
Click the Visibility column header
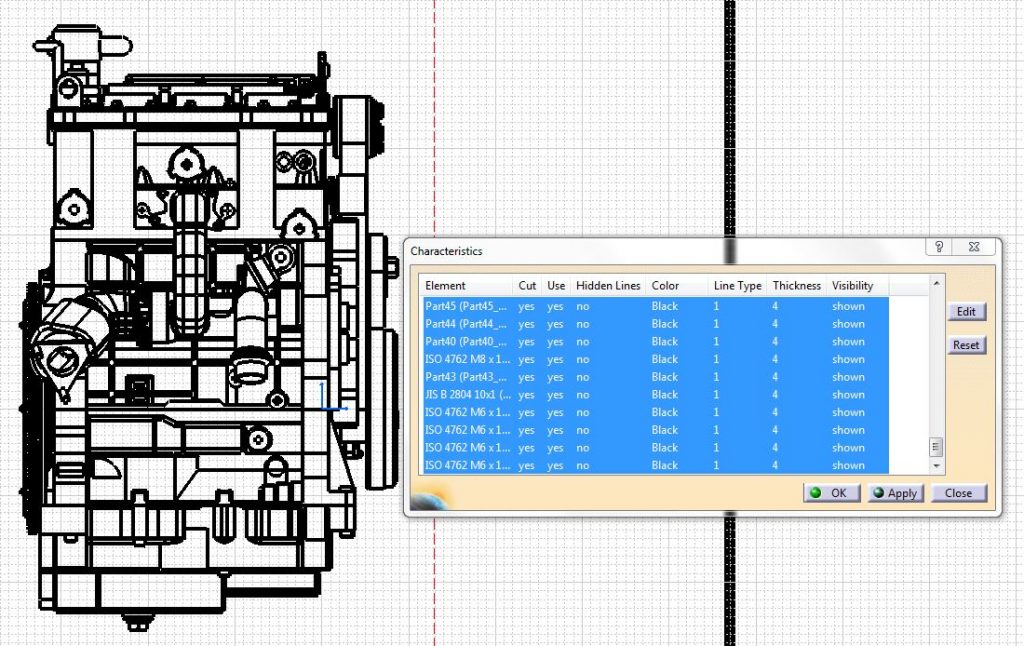click(x=852, y=285)
